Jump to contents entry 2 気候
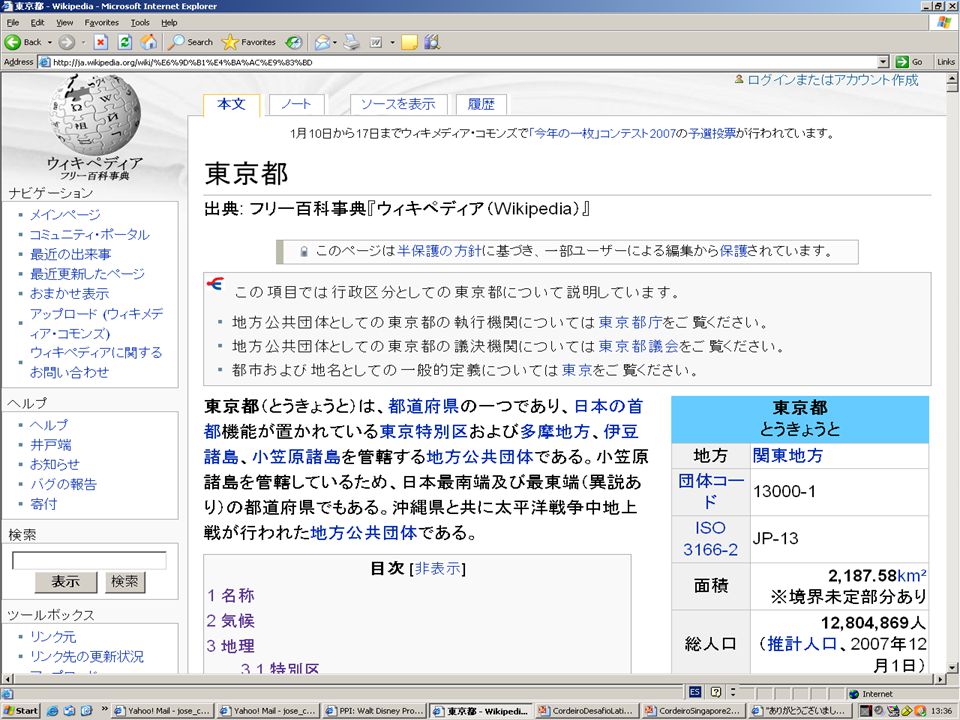The image size is (960, 720). pos(230,621)
